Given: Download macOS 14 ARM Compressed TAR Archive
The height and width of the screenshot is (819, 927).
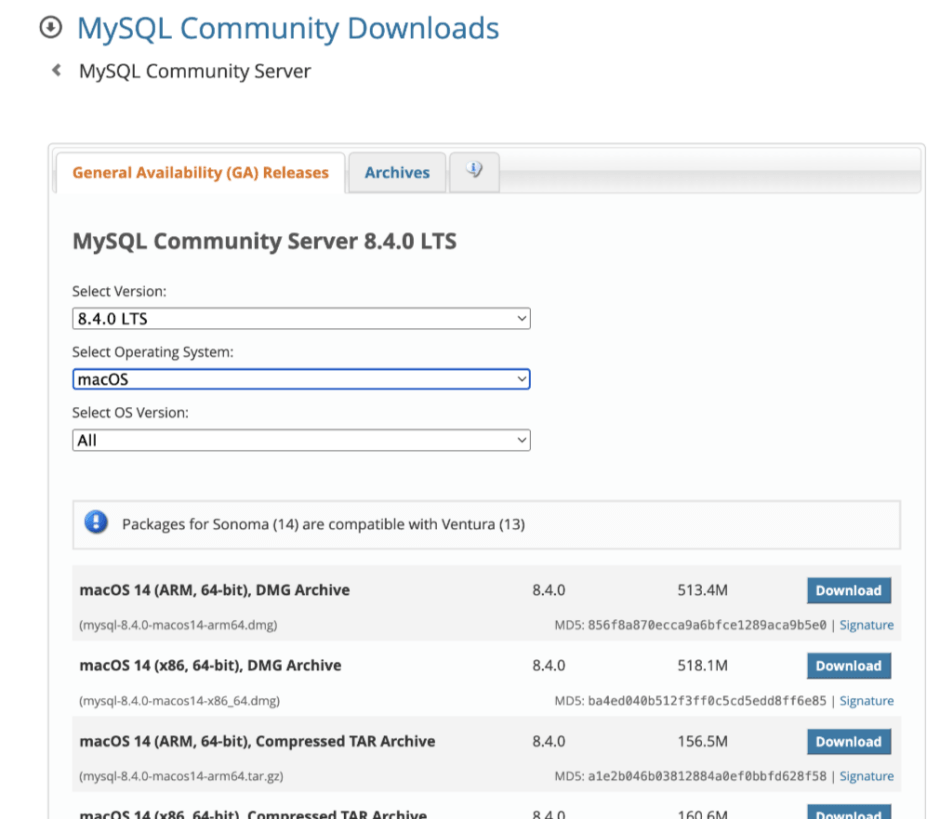Looking at the screenshot, I should [848, 742].
